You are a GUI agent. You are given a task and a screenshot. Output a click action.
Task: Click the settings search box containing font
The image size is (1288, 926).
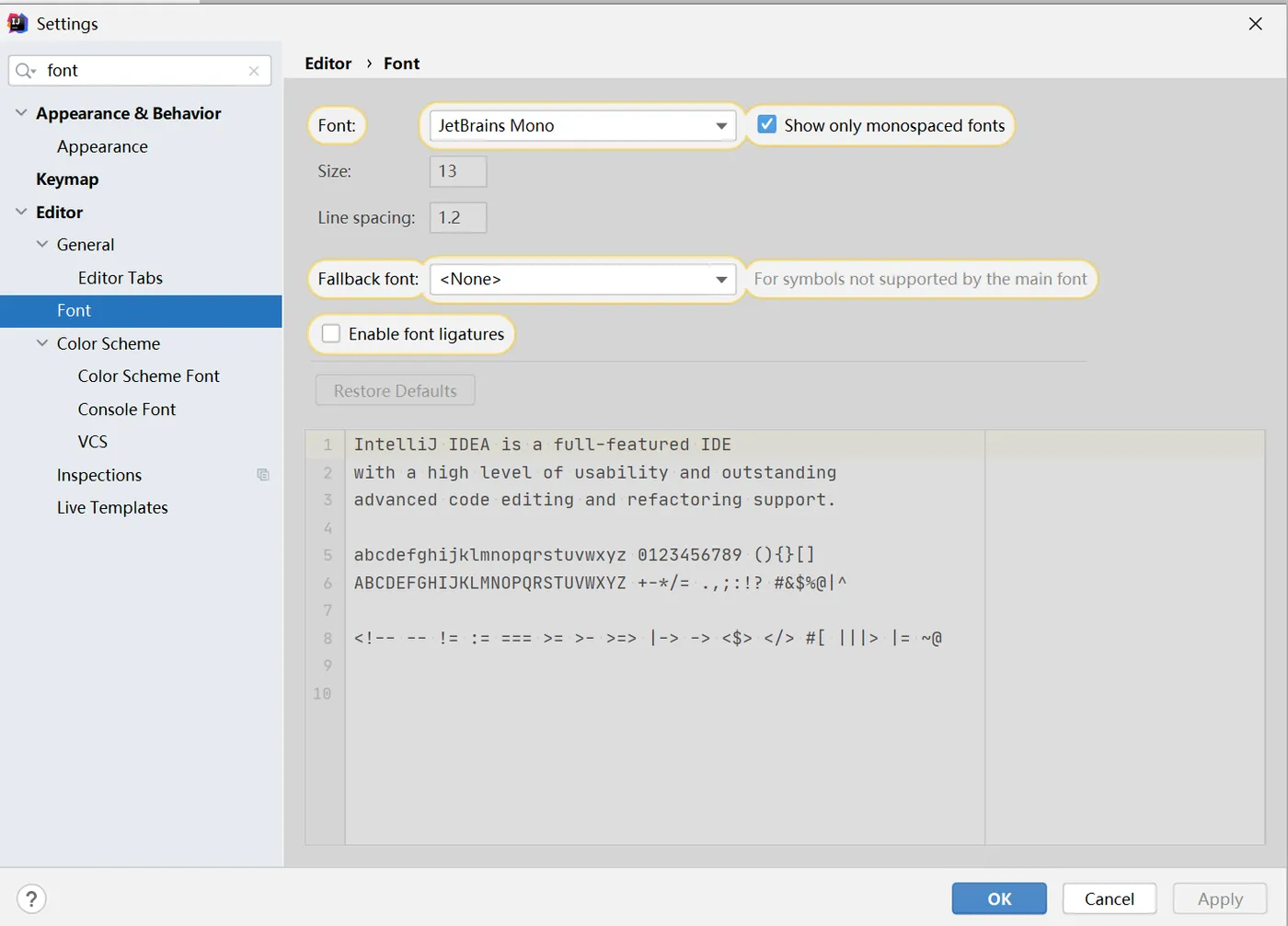(140, 71)
